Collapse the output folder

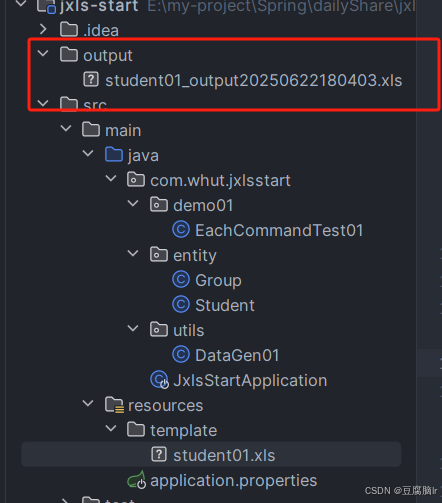(43, 53)
